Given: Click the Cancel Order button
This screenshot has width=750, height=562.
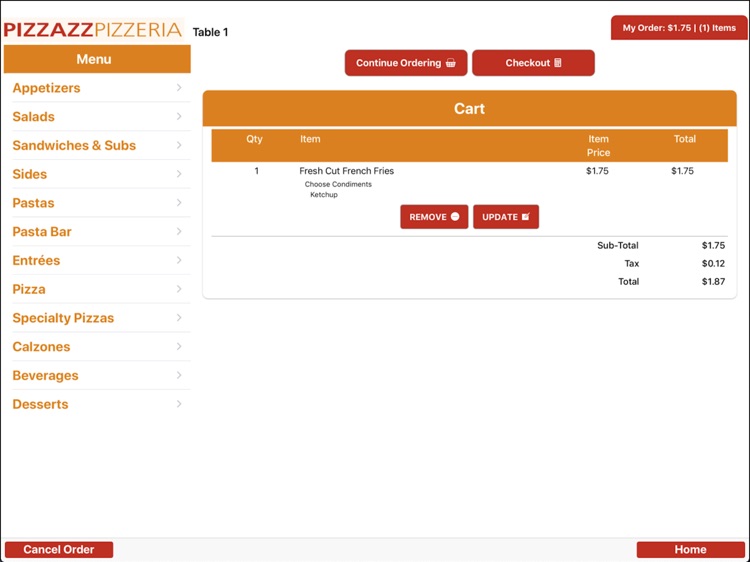Looking at the screenshot, I should click(x=59, y=549).
